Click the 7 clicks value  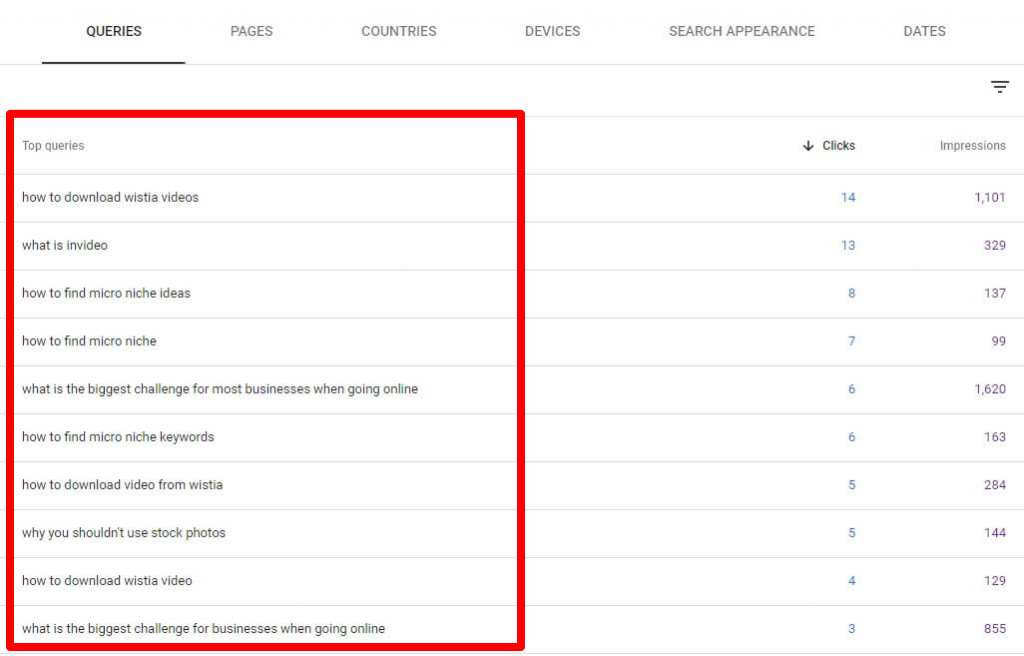(x=852, y=341)
